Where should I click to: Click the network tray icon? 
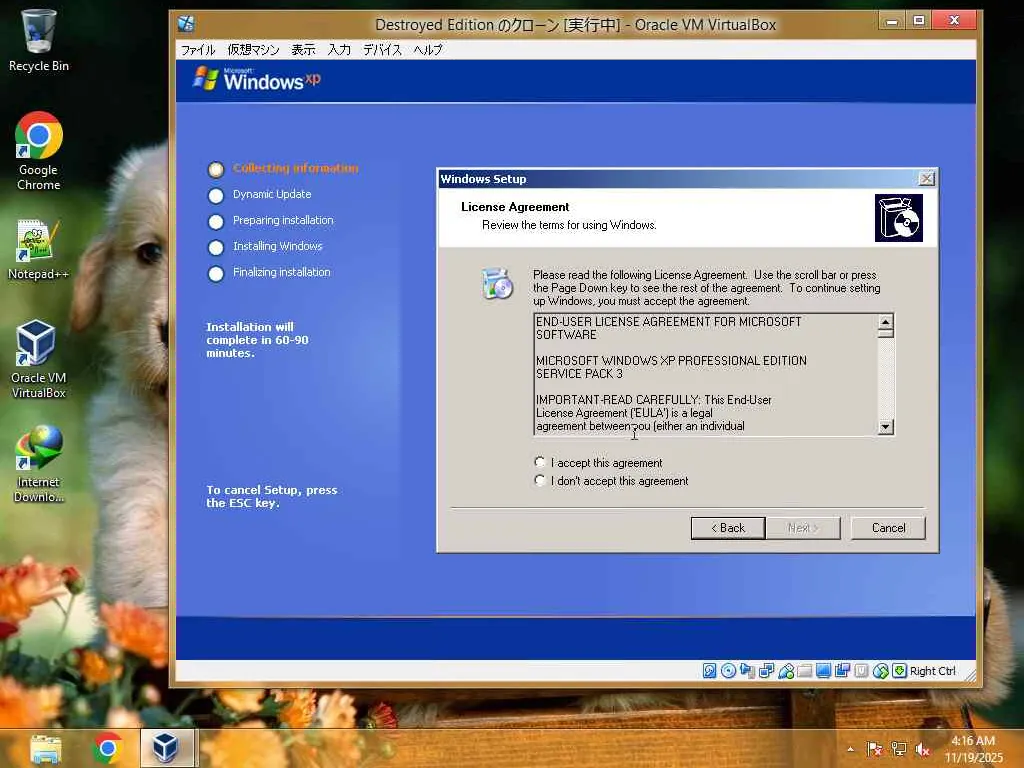click(899, 749)
